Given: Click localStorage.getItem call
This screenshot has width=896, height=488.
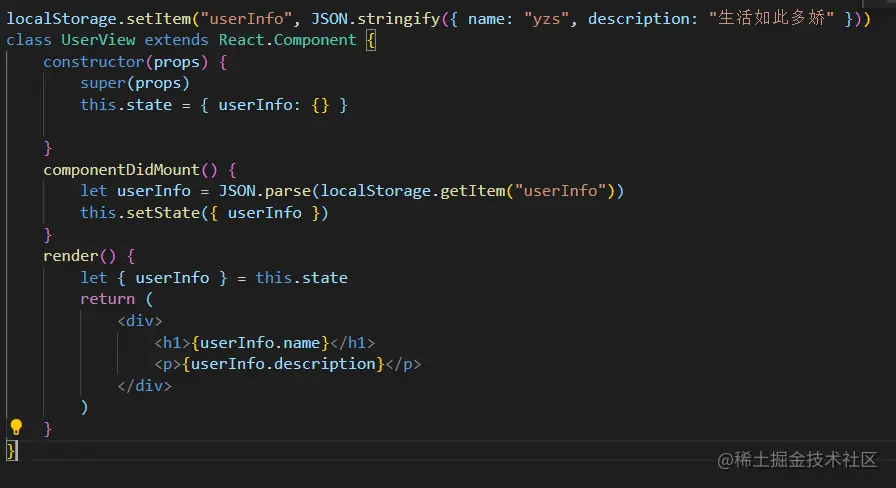Looking at the screenshot, I should 413,191.
